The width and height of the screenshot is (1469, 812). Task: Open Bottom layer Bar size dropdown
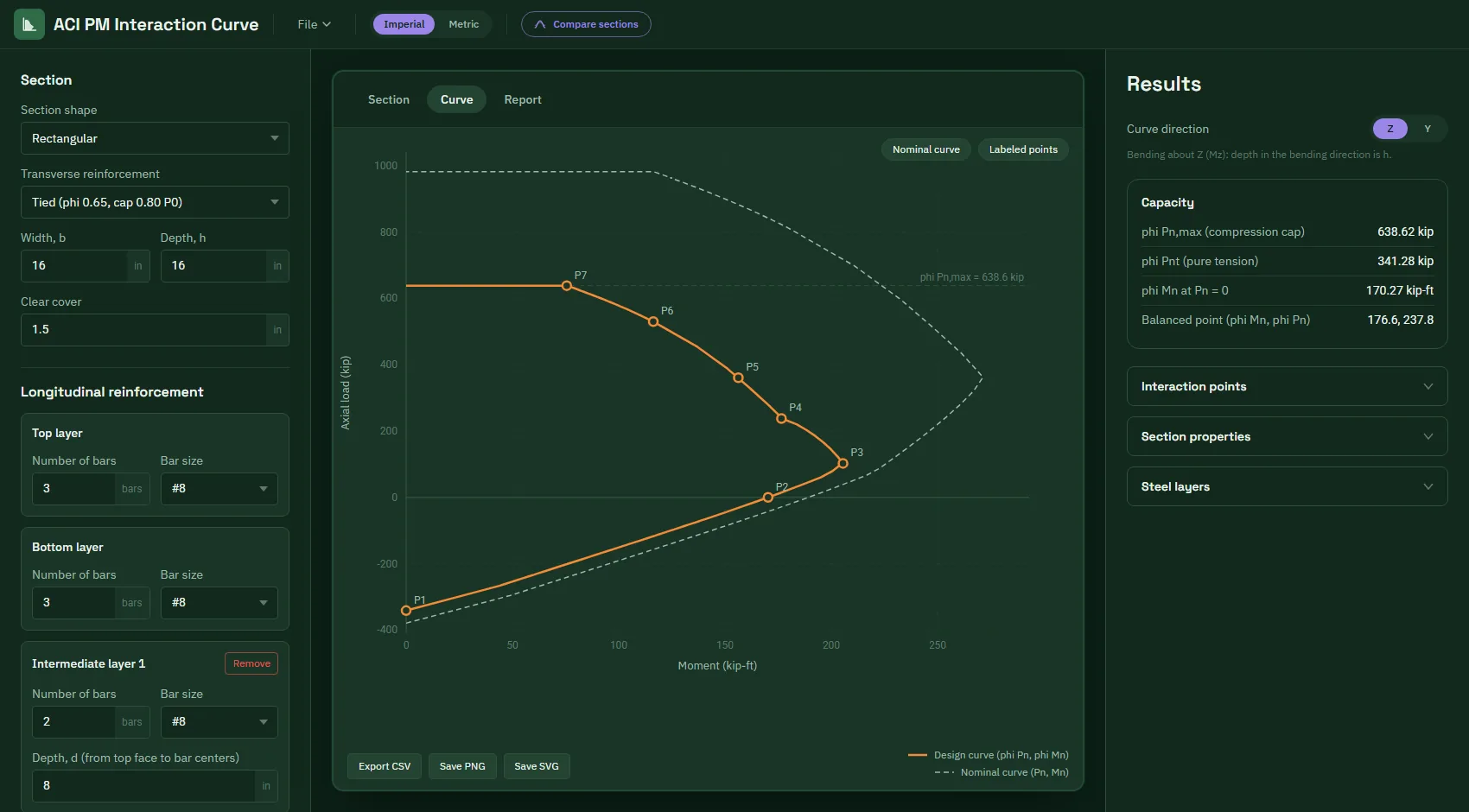219,603
